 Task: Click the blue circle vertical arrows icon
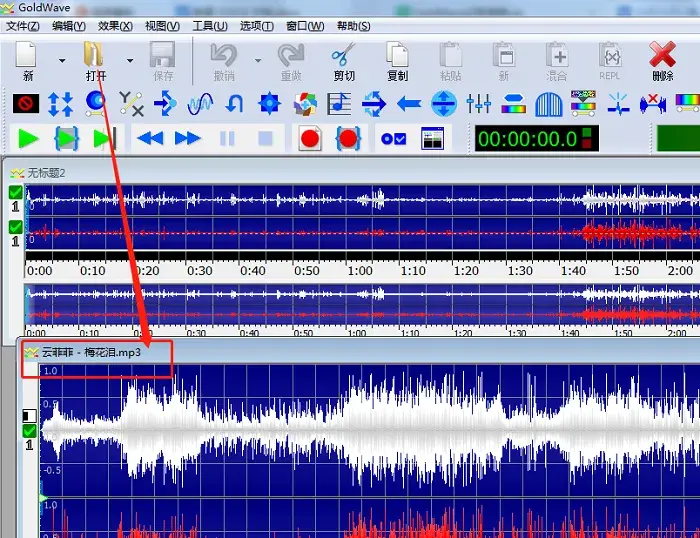pos(444,104)
